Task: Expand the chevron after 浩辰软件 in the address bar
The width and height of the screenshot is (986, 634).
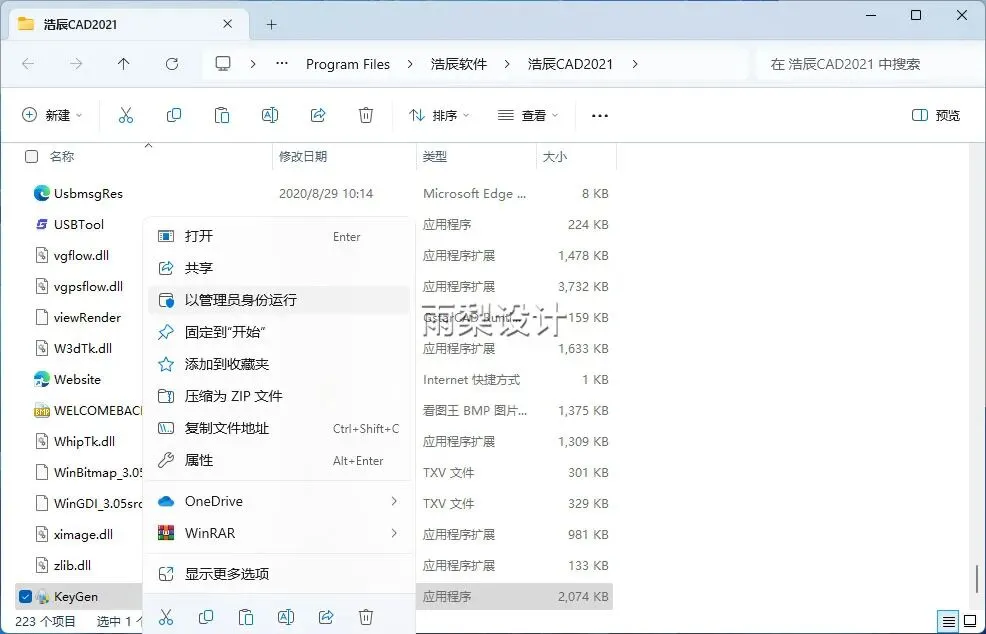Action: tap(507, 64)
